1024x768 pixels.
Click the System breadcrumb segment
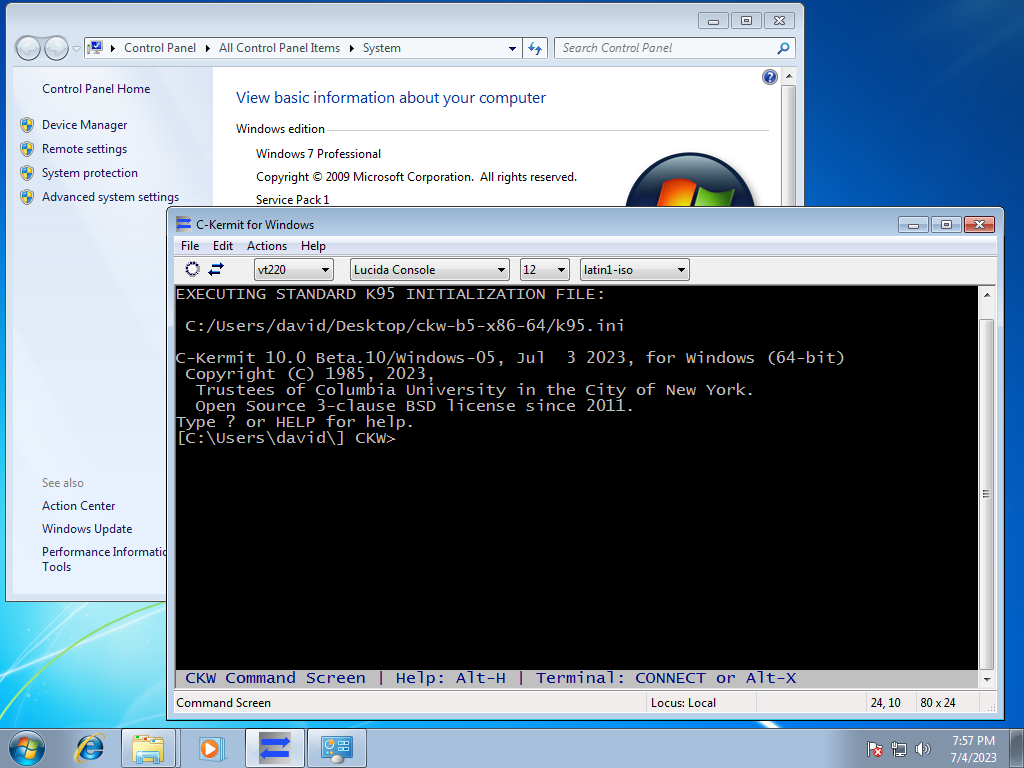tap(381, 48)
